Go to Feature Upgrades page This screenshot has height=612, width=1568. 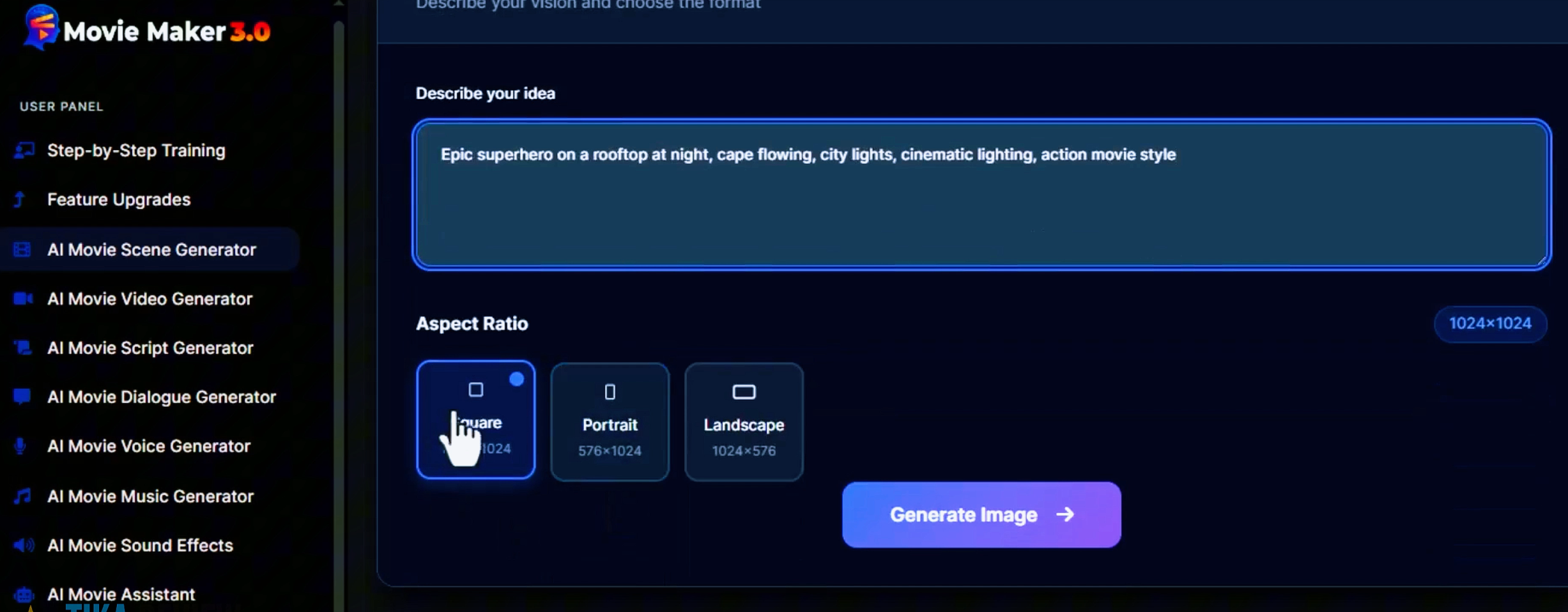[x=119, y=200]
